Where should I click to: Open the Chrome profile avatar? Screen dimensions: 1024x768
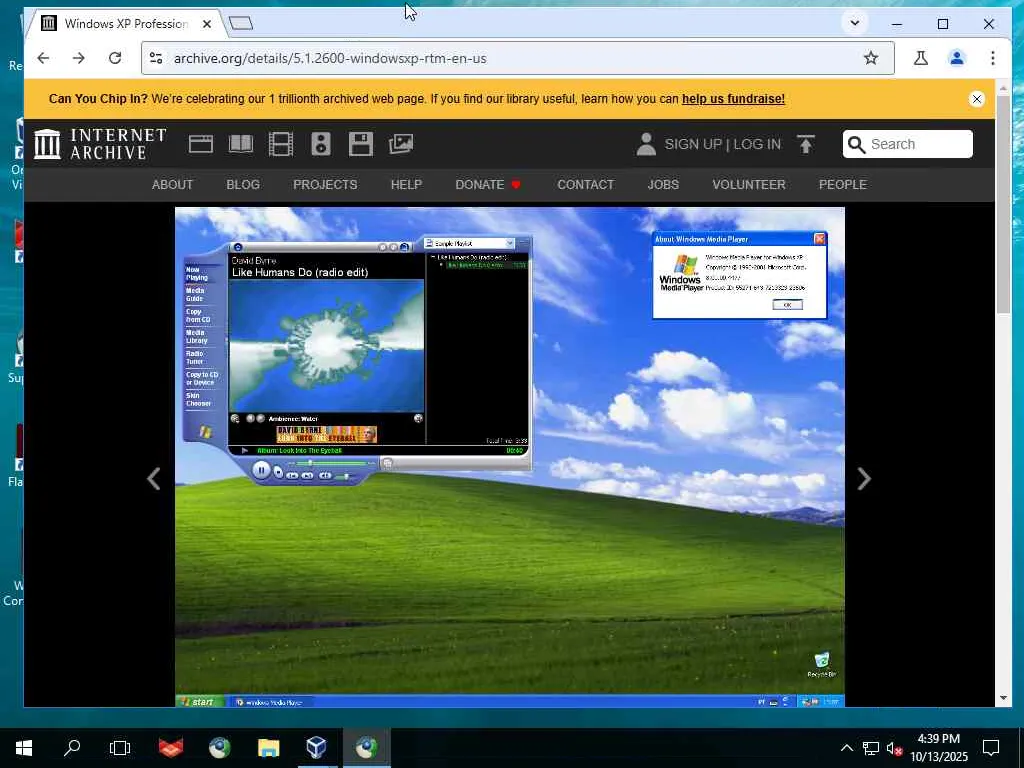pos(957,58)
